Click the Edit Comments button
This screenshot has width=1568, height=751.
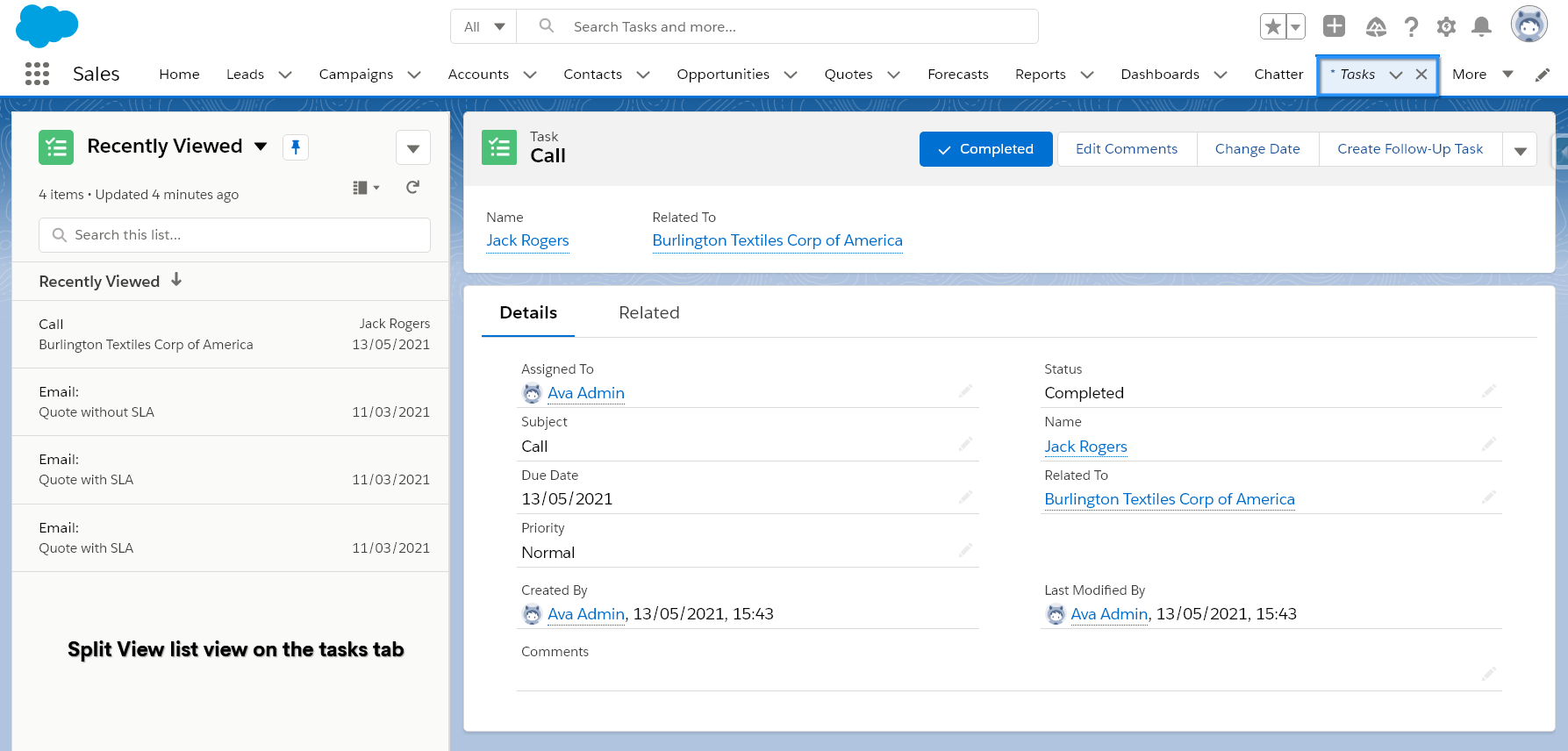click(x=1126, y=149)
